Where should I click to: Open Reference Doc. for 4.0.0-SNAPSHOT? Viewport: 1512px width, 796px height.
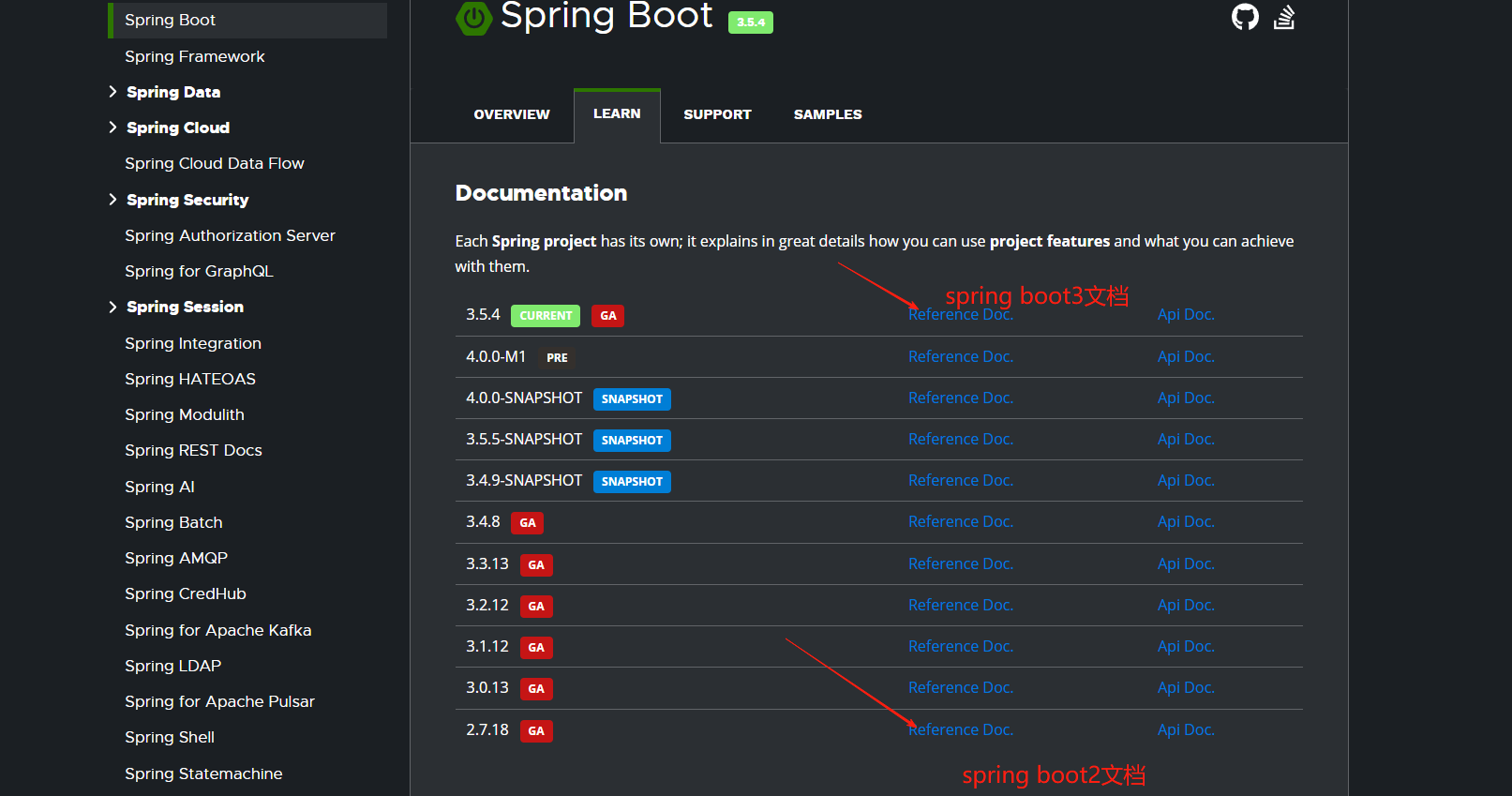961,398
